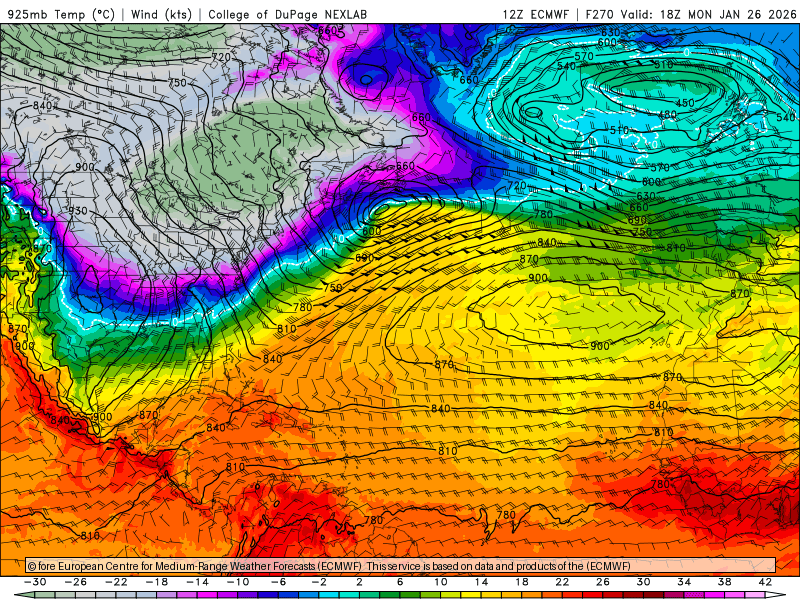Click the "-6" color scale label
Viewport: 800px width, 600px height.
click(x=279, y=582)
